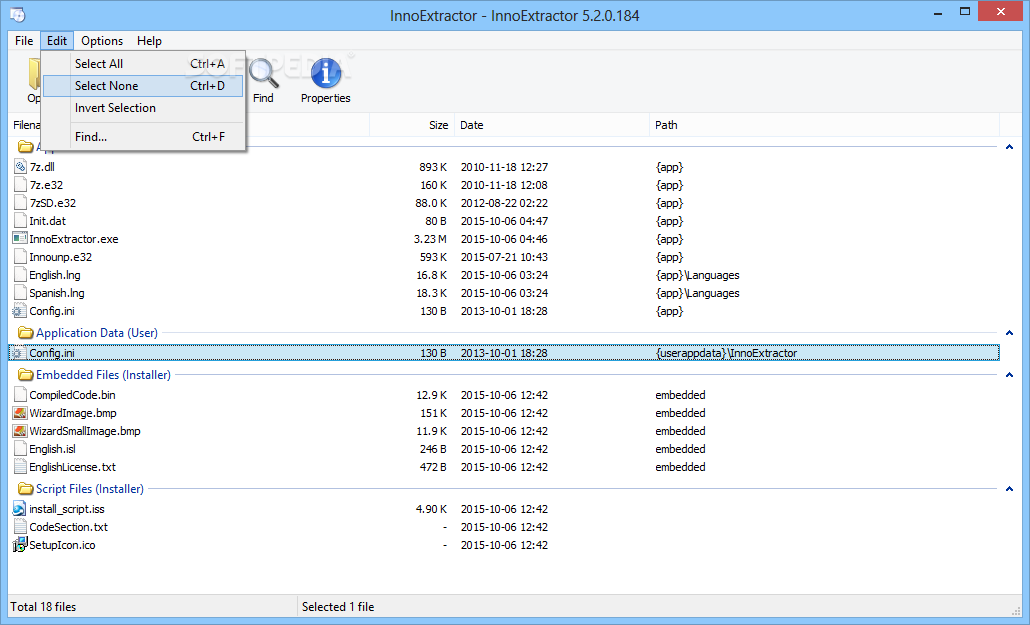
Task: Sort by the Size column header
Action: point(412,125)
